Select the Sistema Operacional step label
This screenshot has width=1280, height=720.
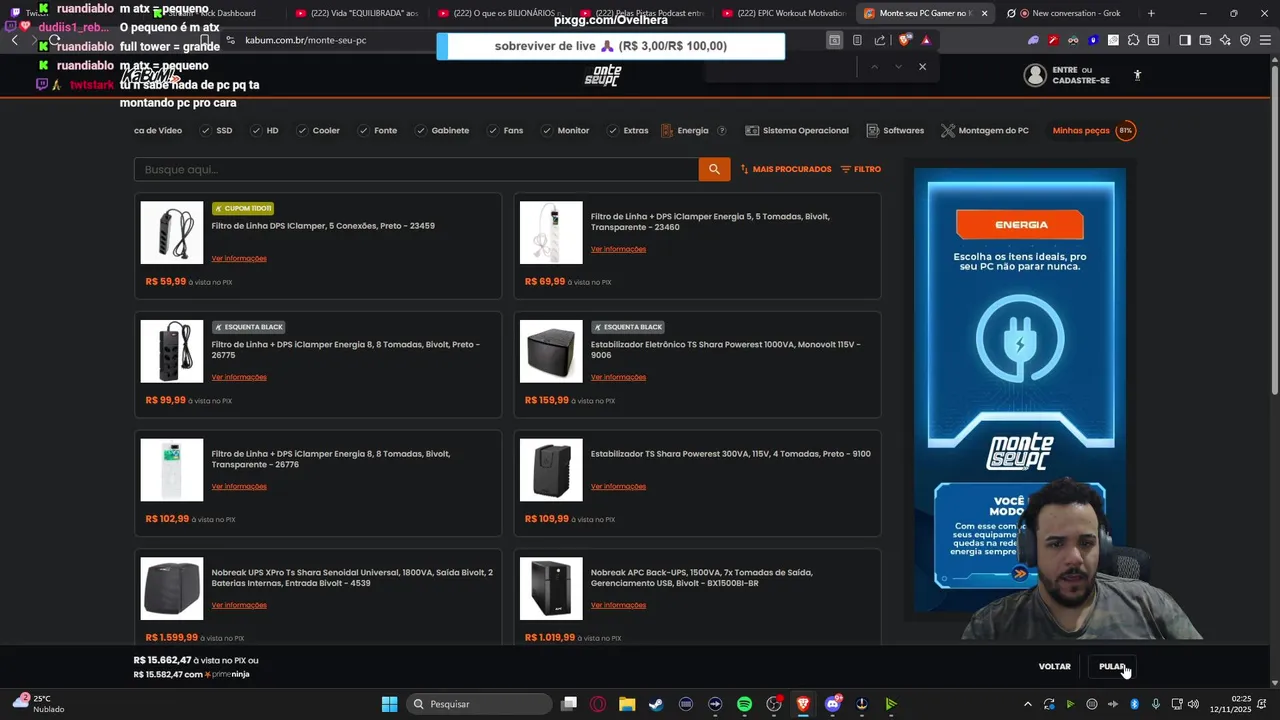pos(806,131)
